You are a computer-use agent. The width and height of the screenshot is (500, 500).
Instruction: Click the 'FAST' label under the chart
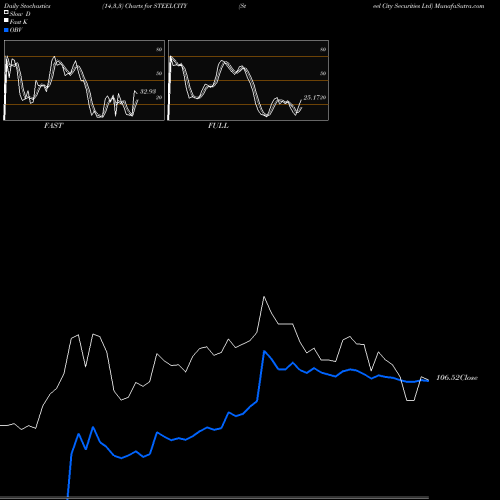(53, 126)
